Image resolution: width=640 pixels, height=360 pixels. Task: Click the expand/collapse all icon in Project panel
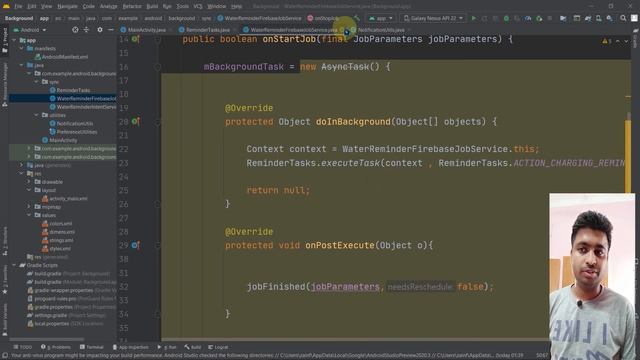tap(86, 30)
